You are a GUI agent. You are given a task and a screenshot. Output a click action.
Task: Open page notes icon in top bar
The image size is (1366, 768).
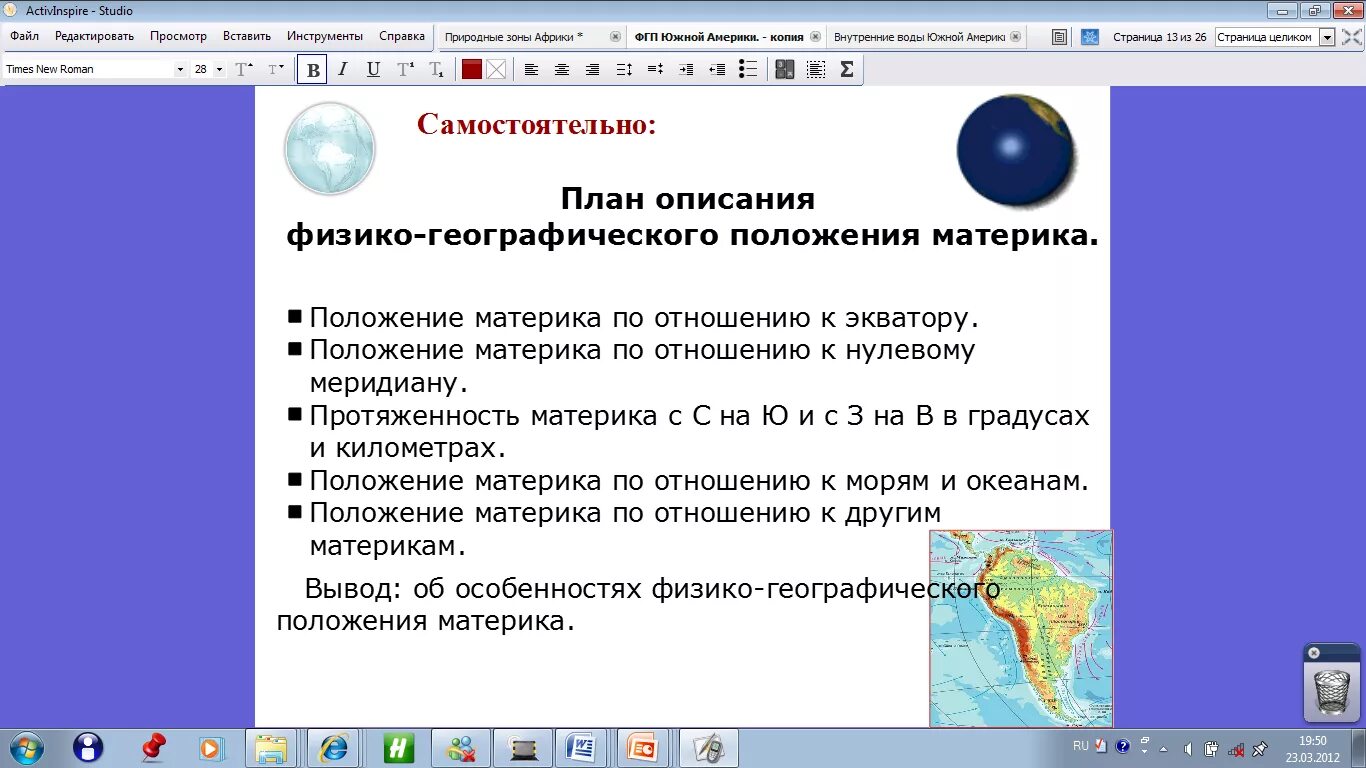(1060, 37)
